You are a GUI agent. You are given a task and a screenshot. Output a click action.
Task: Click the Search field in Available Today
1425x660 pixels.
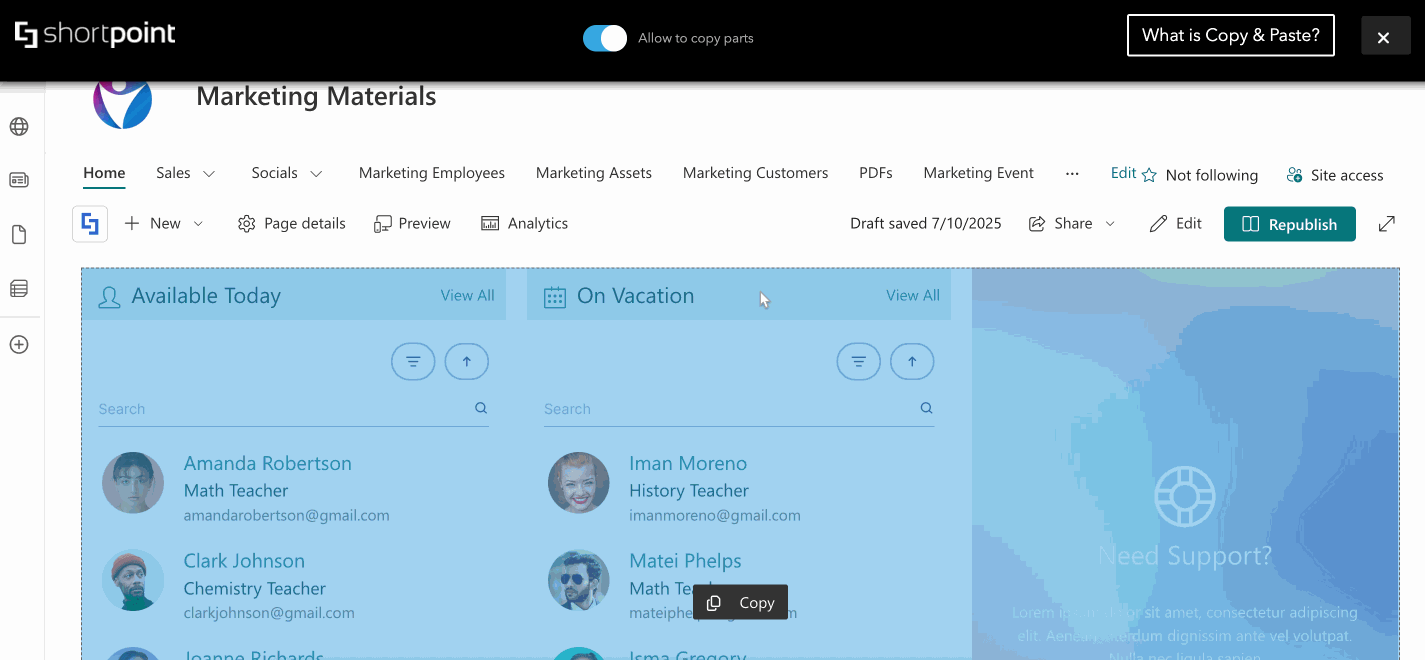tap(294, 409)
